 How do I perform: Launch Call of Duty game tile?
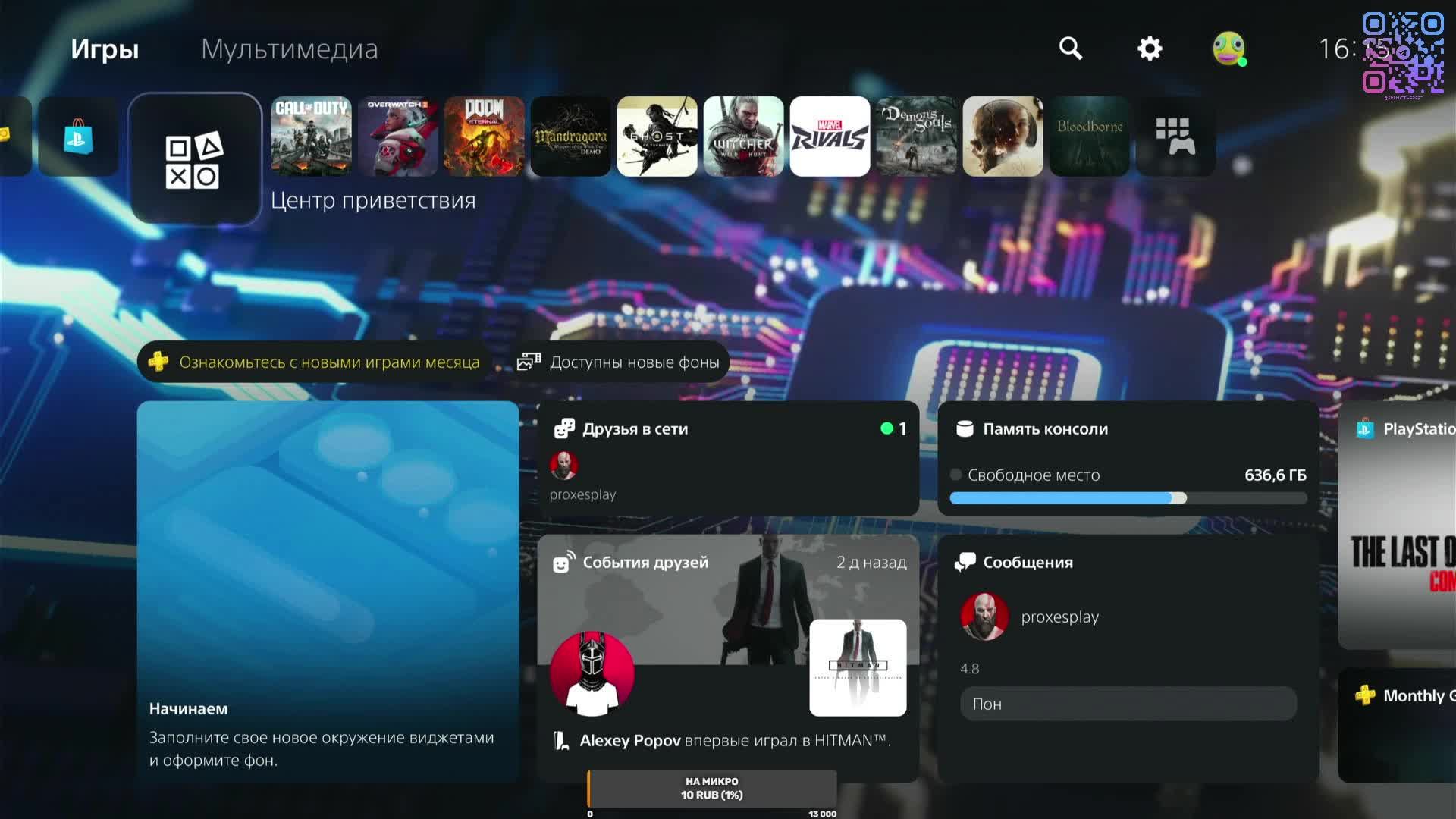[311, 136]
